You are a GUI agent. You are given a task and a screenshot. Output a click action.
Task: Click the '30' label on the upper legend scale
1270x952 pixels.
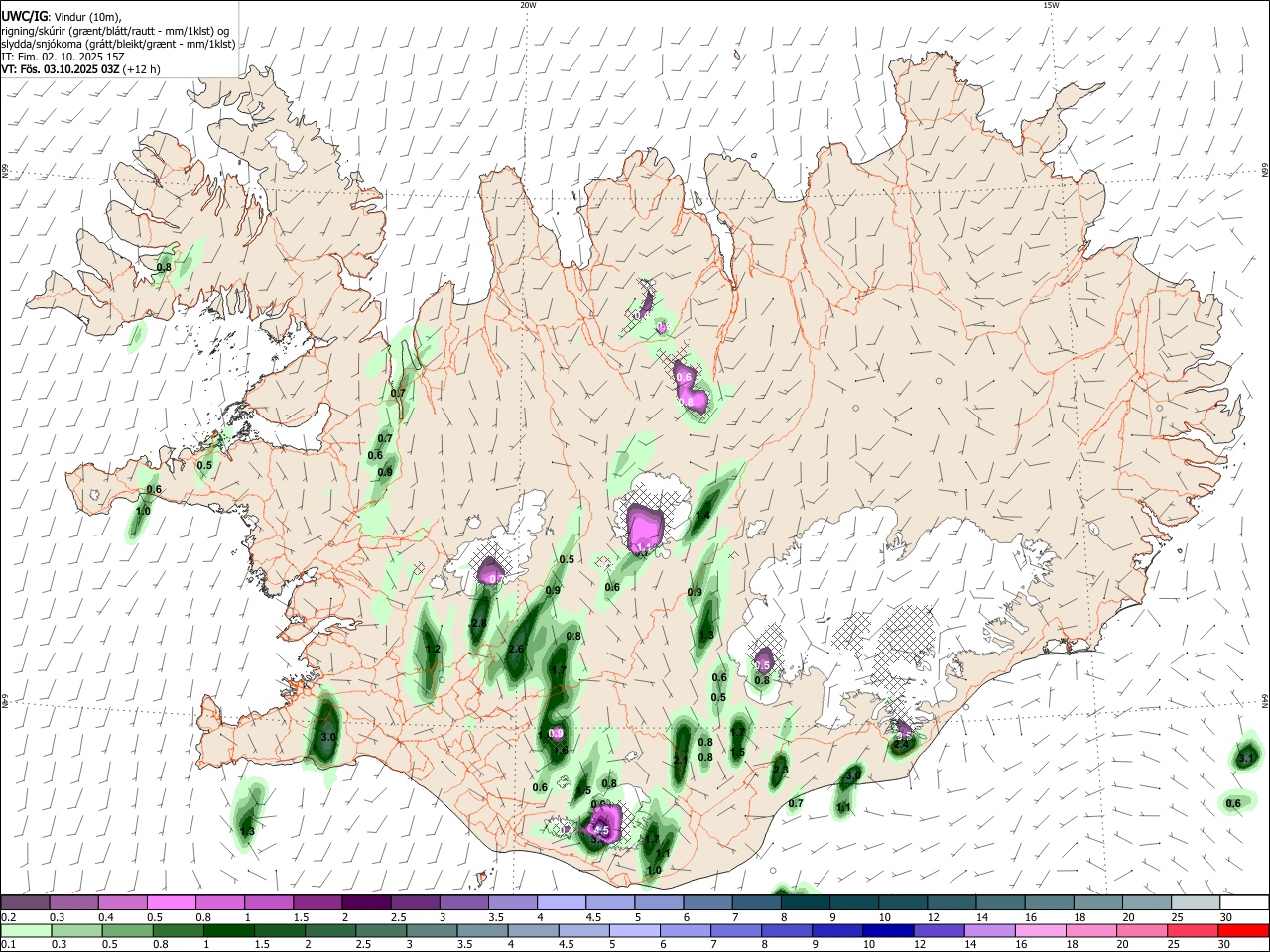(1226, 917)
